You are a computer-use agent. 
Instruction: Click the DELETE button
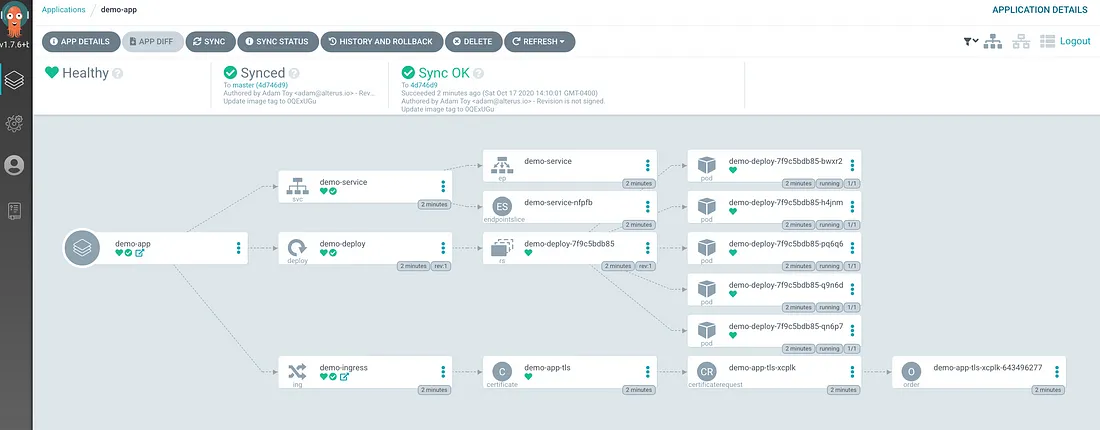click(x=474, y=41)
